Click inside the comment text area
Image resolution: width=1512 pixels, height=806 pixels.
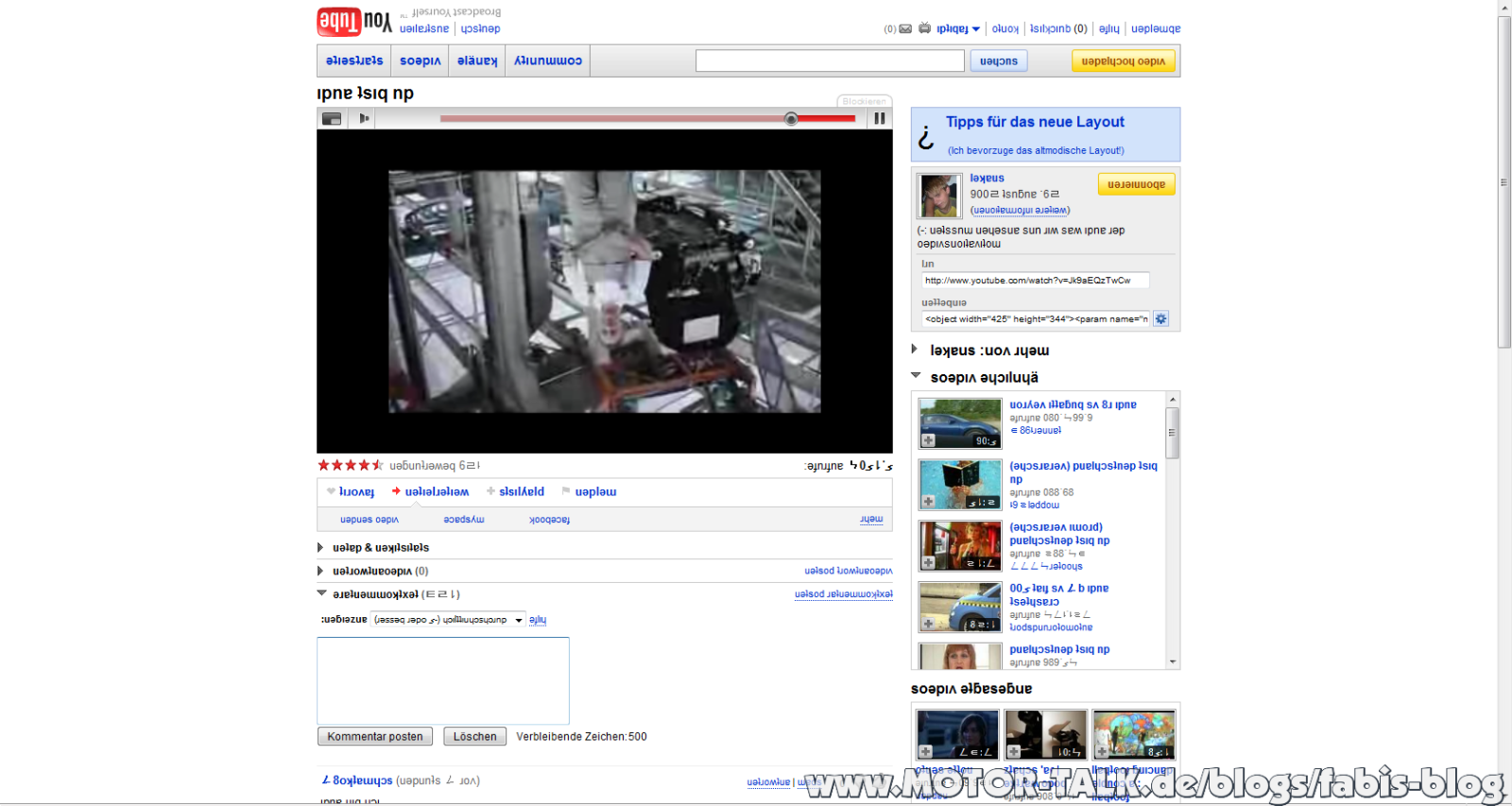coord(443,680)
